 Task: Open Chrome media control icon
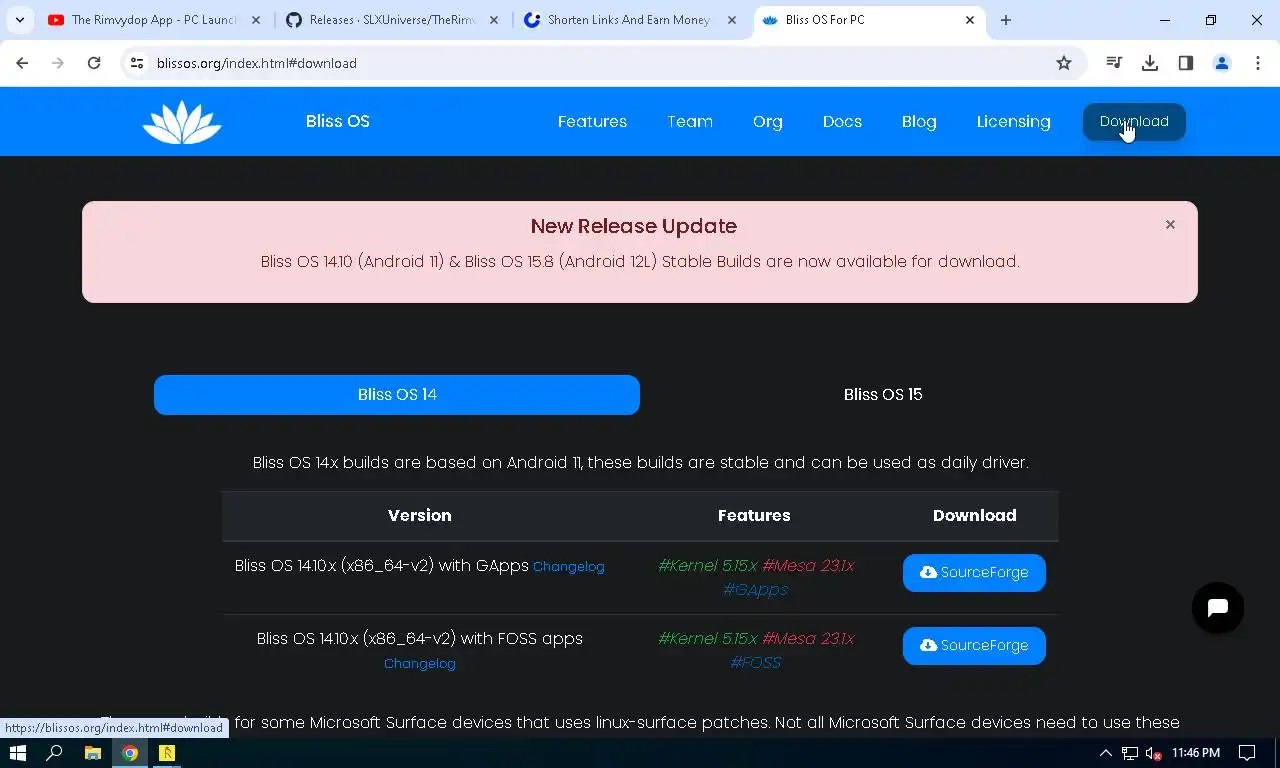pos(1114,63)
